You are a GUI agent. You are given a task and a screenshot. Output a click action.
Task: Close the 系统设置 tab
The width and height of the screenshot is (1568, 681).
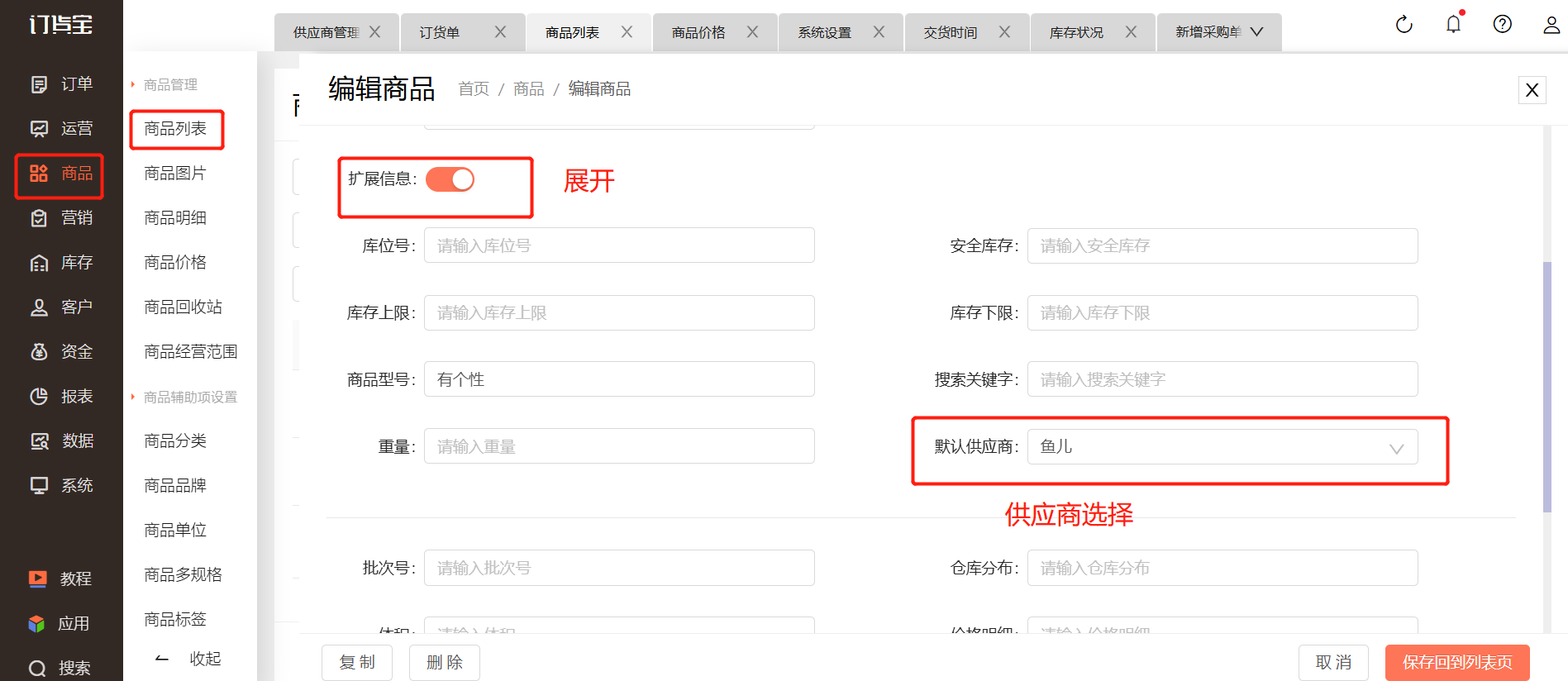pos(879,32)
